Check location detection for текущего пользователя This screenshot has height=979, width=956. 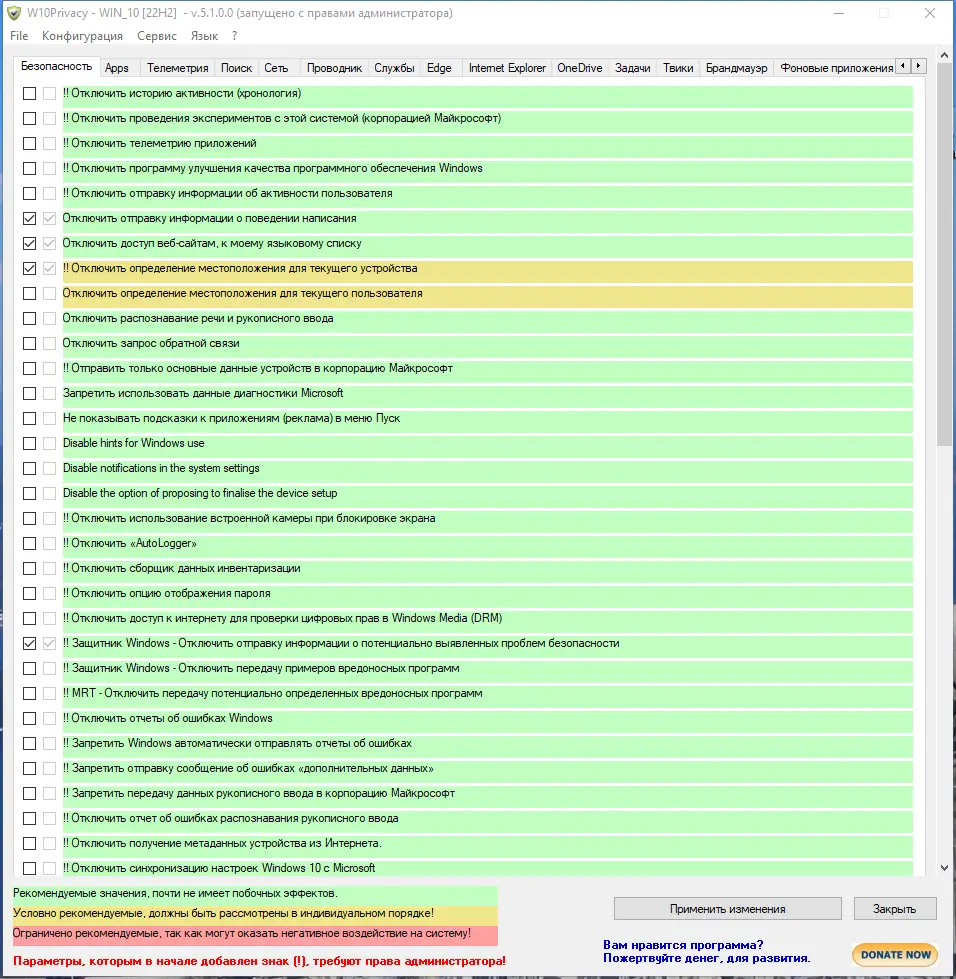(29, 293)
